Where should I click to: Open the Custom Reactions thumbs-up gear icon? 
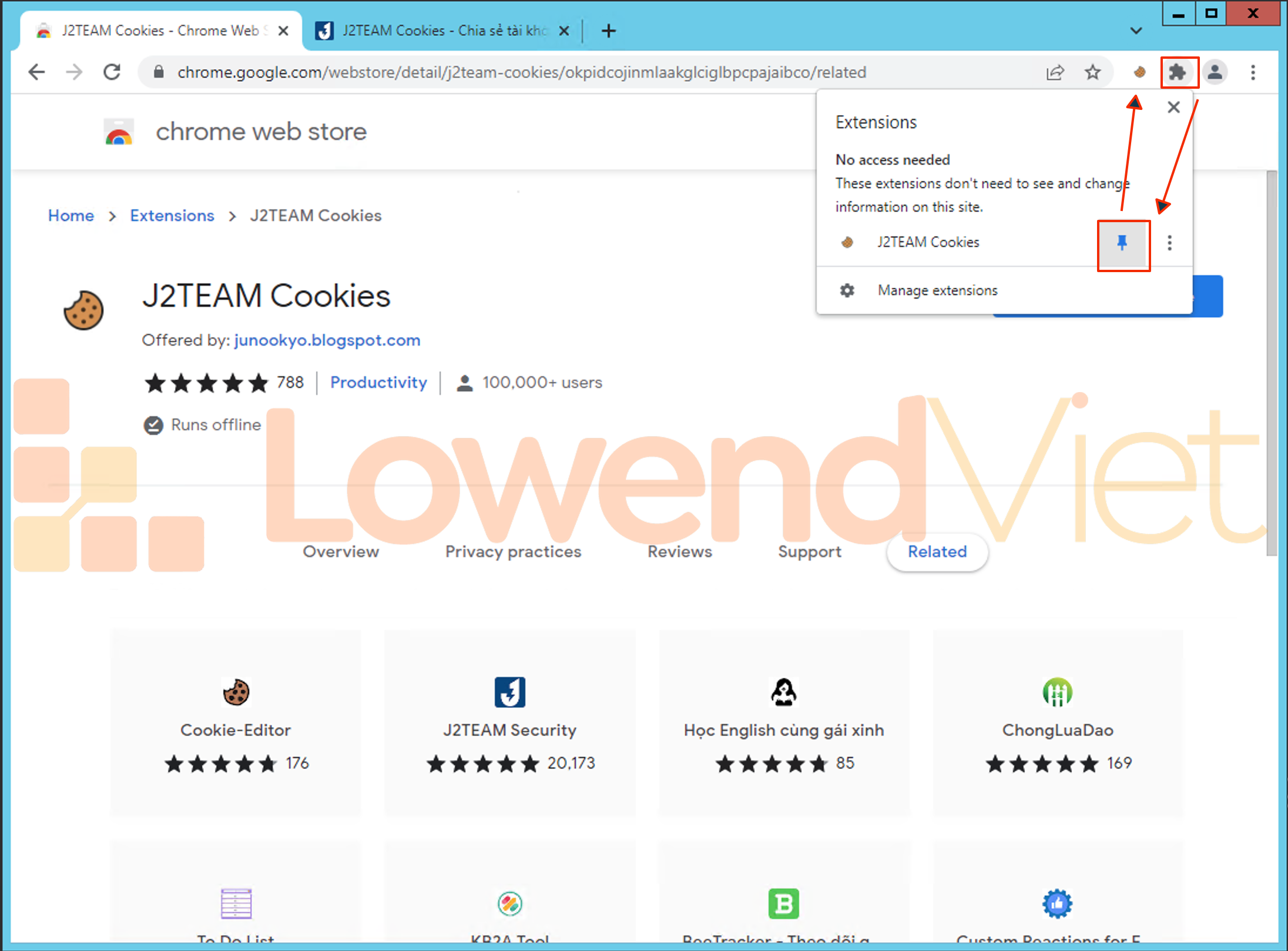coord(1058,903)
